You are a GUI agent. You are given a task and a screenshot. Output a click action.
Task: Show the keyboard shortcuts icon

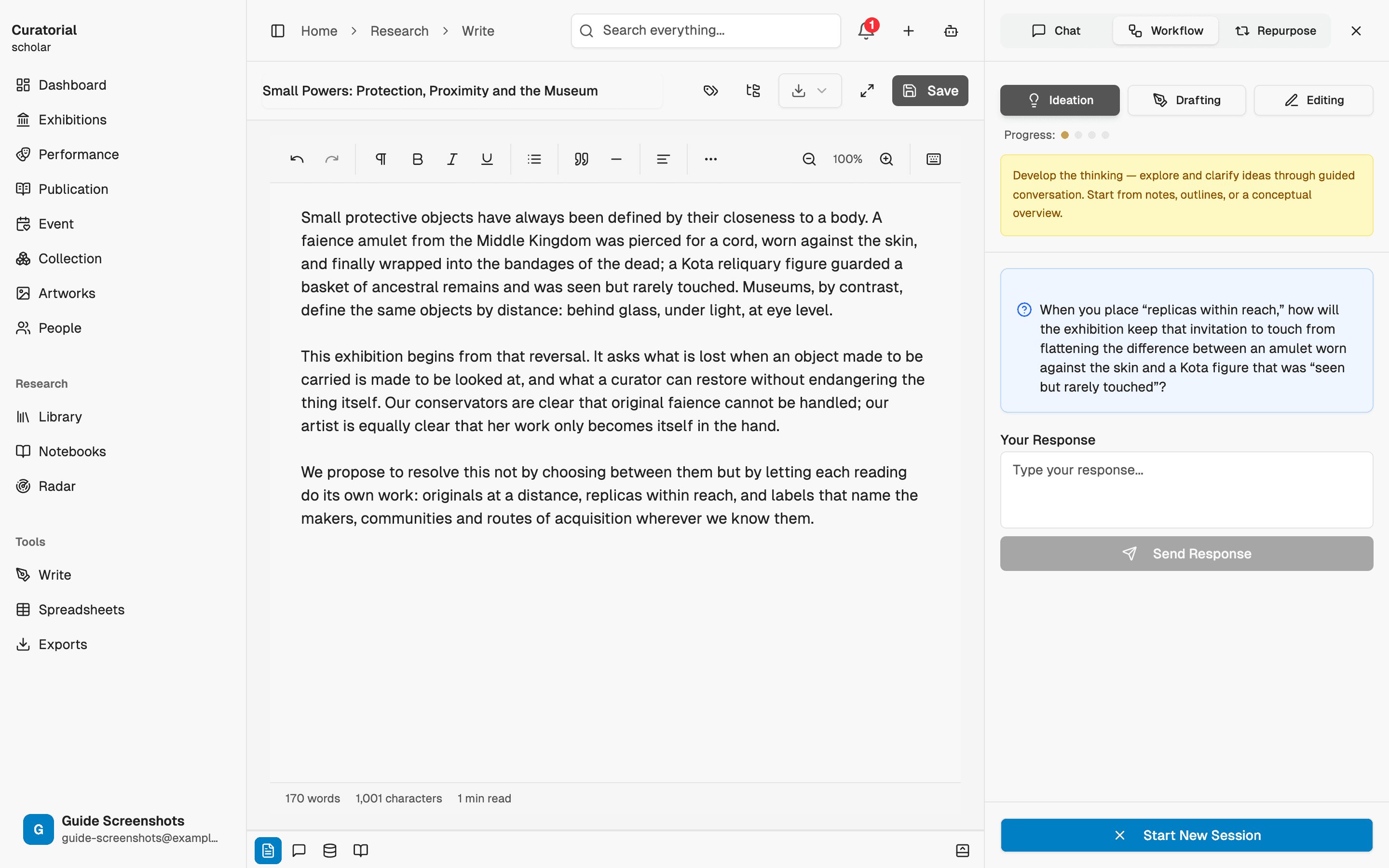[934, 159]
